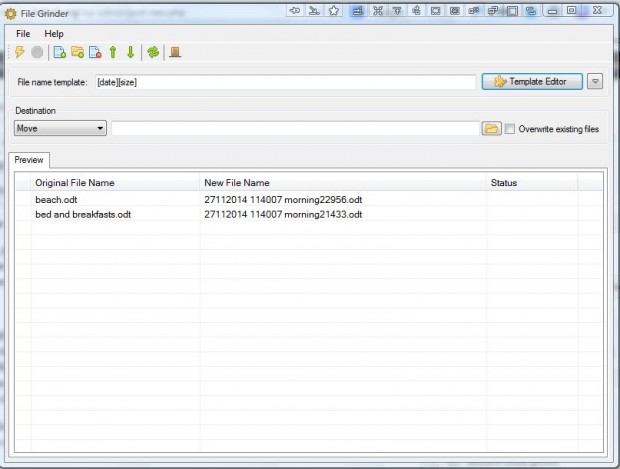The height and width of the screenshot is (469, 620).
Task: Click the Status column header
Action: pyautogui.click(x=532, y=183)
